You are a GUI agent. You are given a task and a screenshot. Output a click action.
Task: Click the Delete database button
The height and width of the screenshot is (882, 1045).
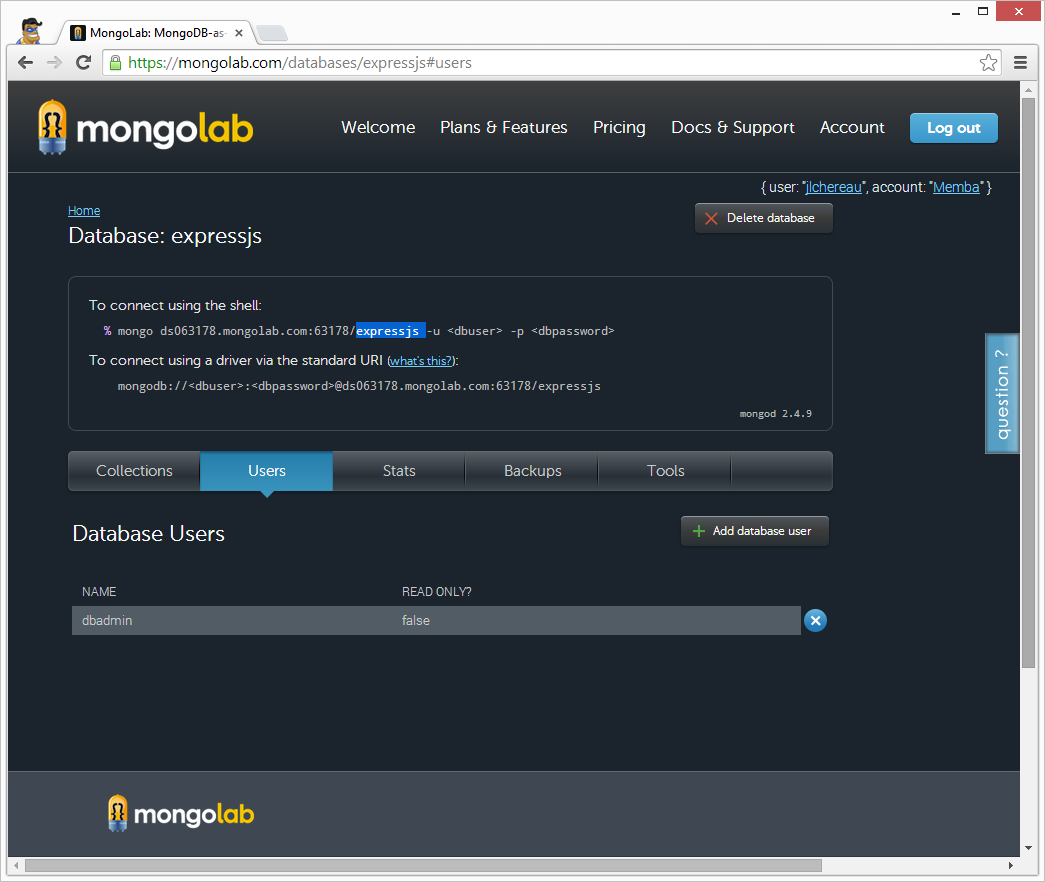pyautogui.click(x=764, y=218)
